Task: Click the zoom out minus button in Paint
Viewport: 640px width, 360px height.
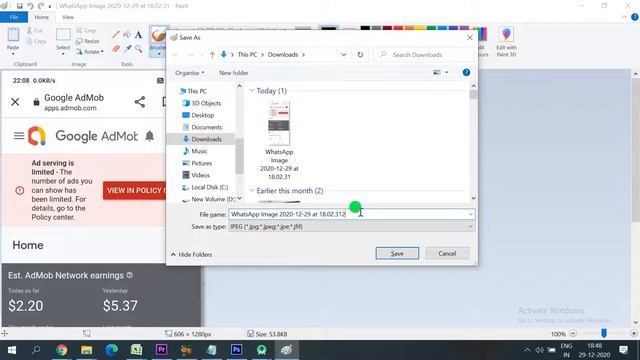Action: (x=573, y=333)
